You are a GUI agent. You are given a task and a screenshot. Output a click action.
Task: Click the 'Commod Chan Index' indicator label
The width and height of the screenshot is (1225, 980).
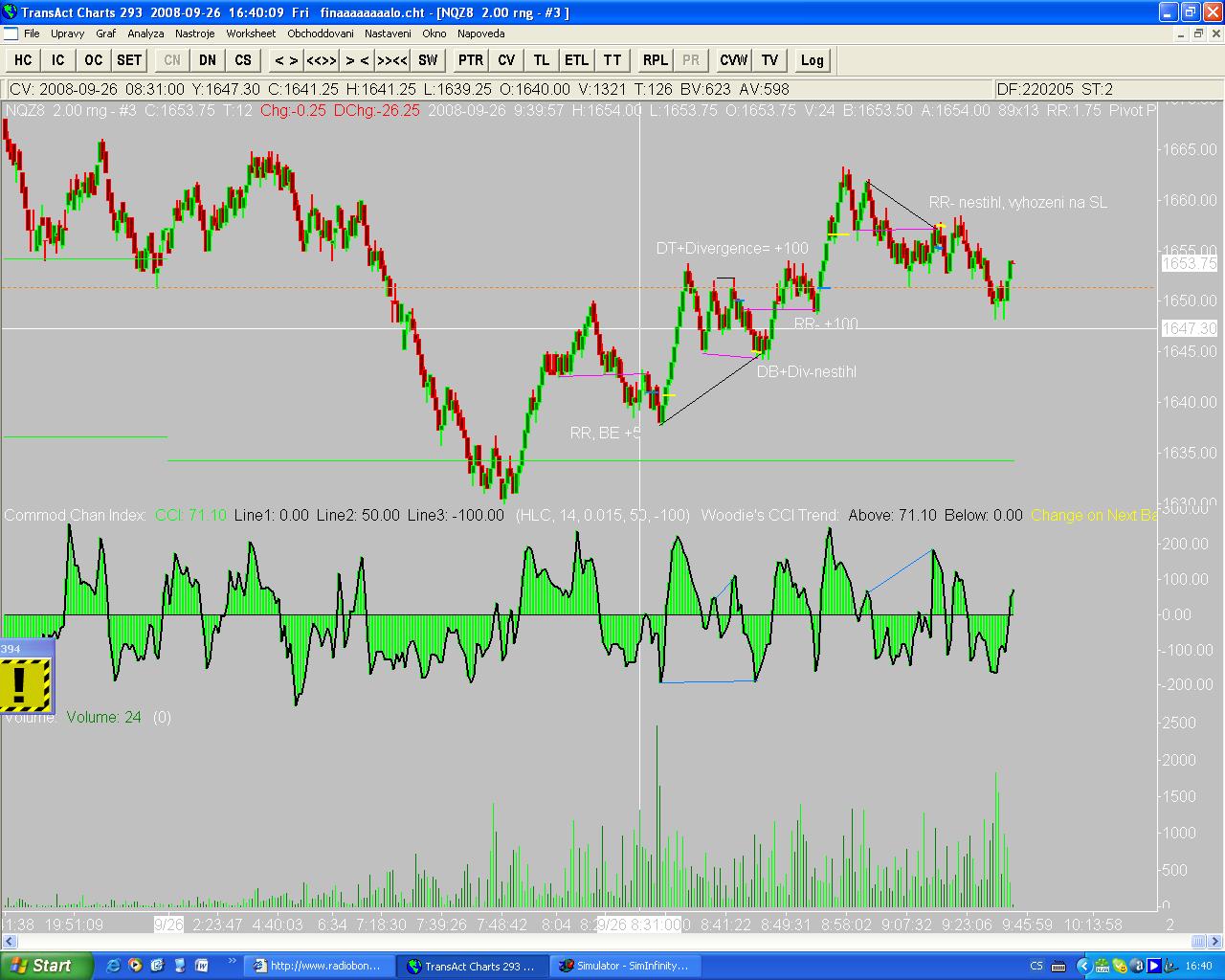coord(77,515)
